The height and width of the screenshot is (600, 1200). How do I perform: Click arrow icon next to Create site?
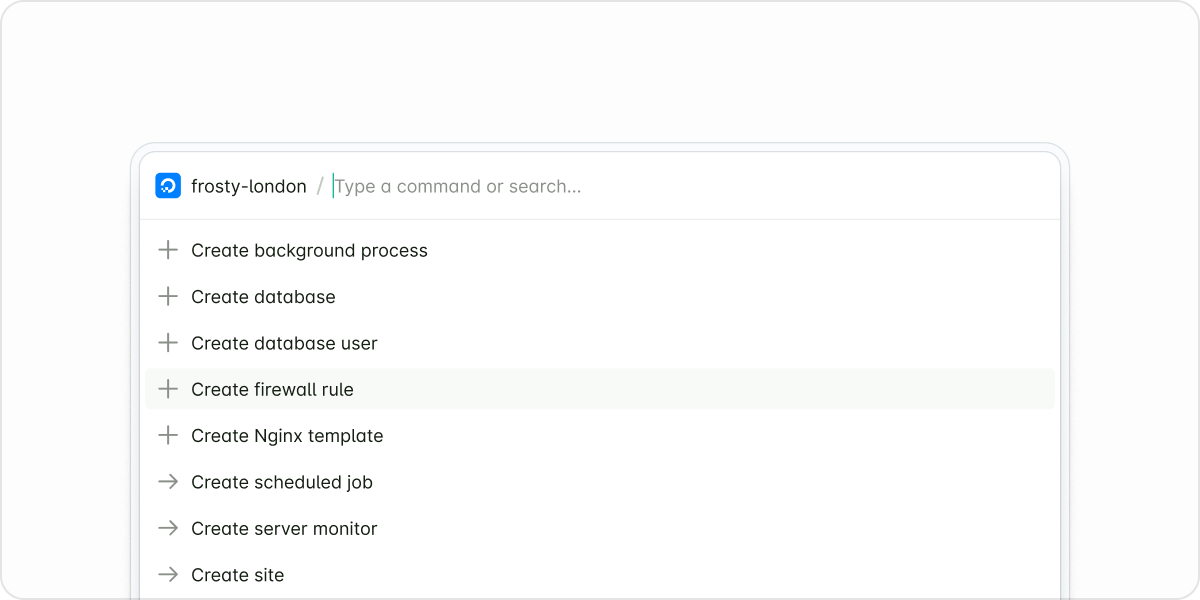(168, 575)
